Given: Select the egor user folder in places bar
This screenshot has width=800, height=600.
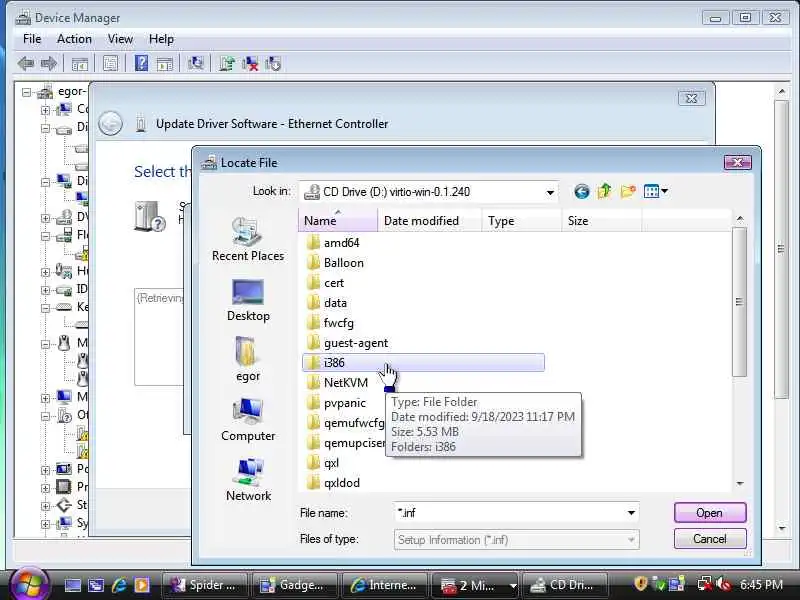Looking at the screenshot, I should [x=248, y=360].
